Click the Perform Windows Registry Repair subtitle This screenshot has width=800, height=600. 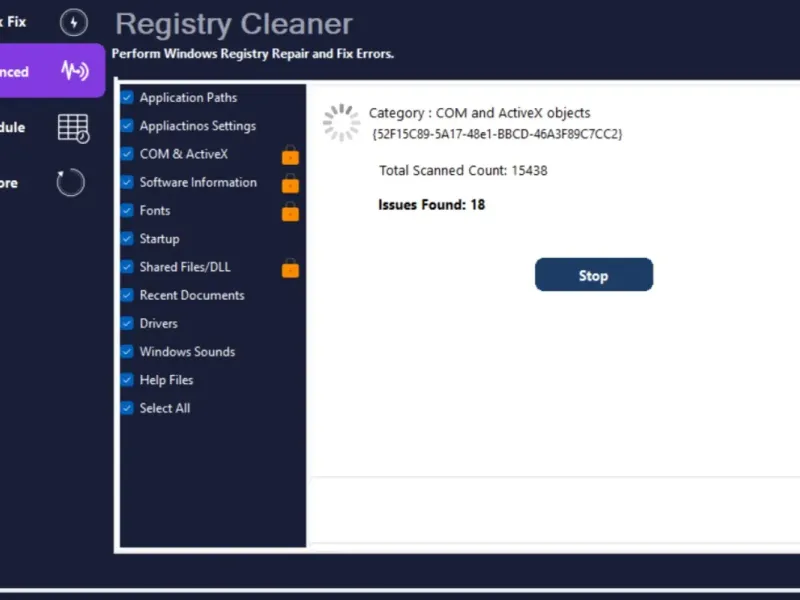click(x=253, y=54)
